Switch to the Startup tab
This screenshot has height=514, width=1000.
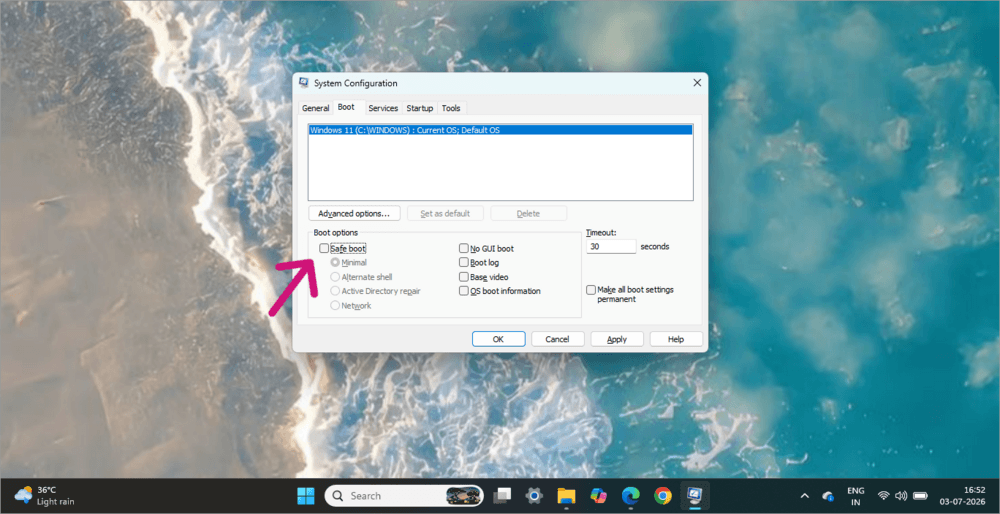pos(420,108)
